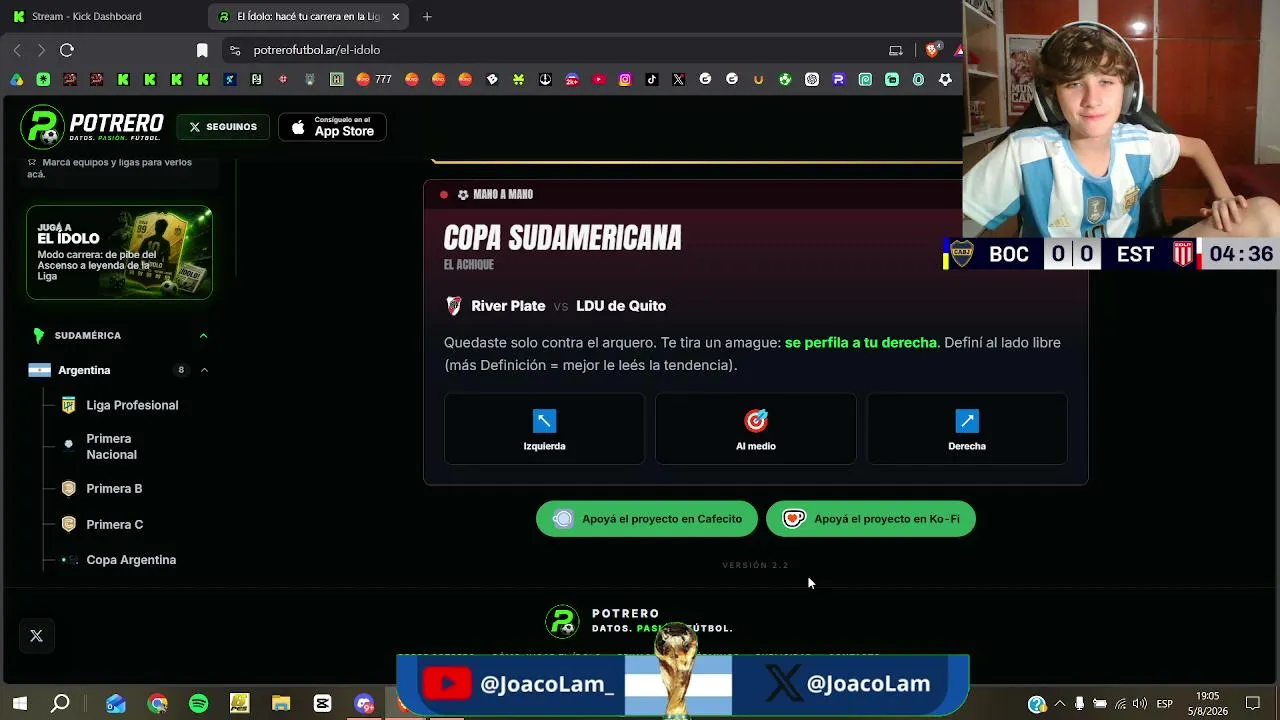Shoot left with the Izquierda option

(x=544, y=429)
